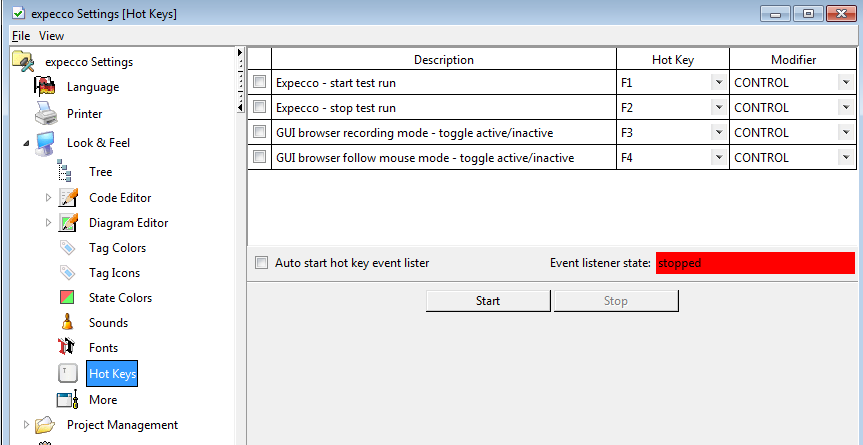Click the State Colors icon
Image resolution: width=863 pixels, height=445 pixels.
coord(68,298)
